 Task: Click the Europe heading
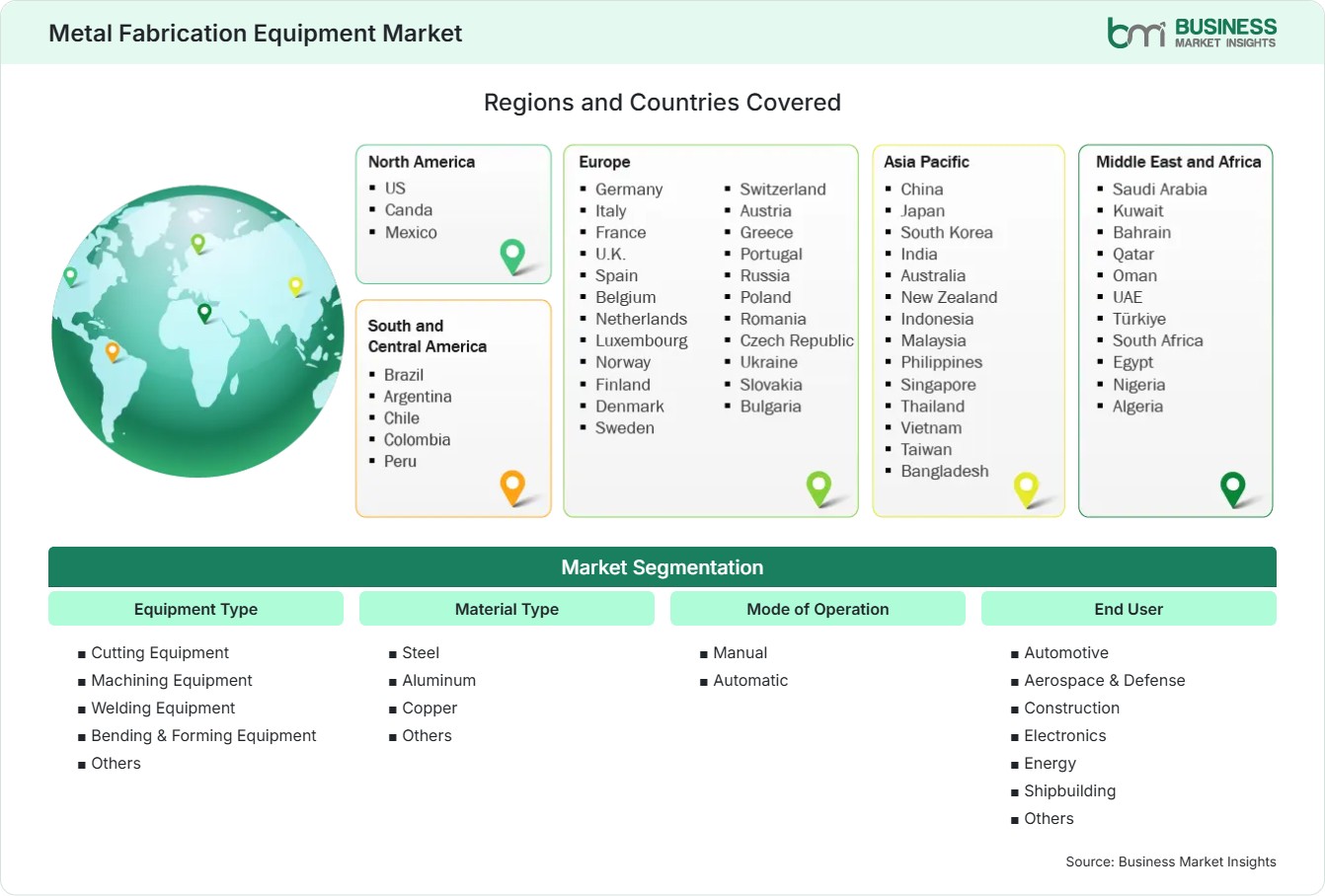point(604,162)
